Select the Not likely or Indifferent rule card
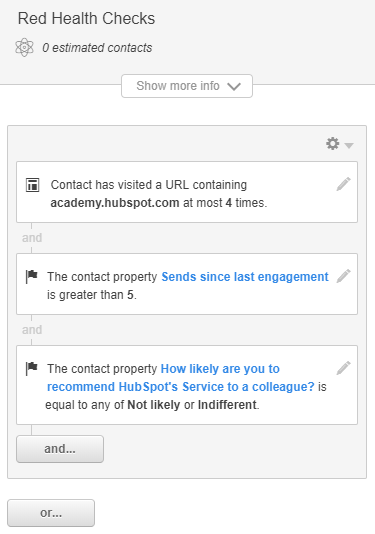The width and height of the screenshot is (375, 534). (x=187, y=385)
